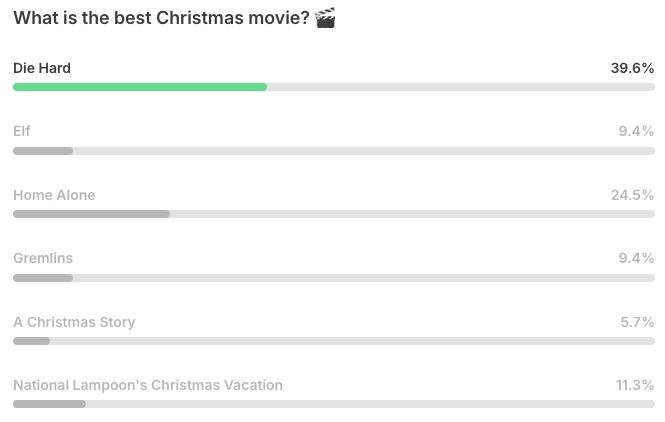
Task: Click Elf's 9.4% percentage
Action: (x=636, y=131)
